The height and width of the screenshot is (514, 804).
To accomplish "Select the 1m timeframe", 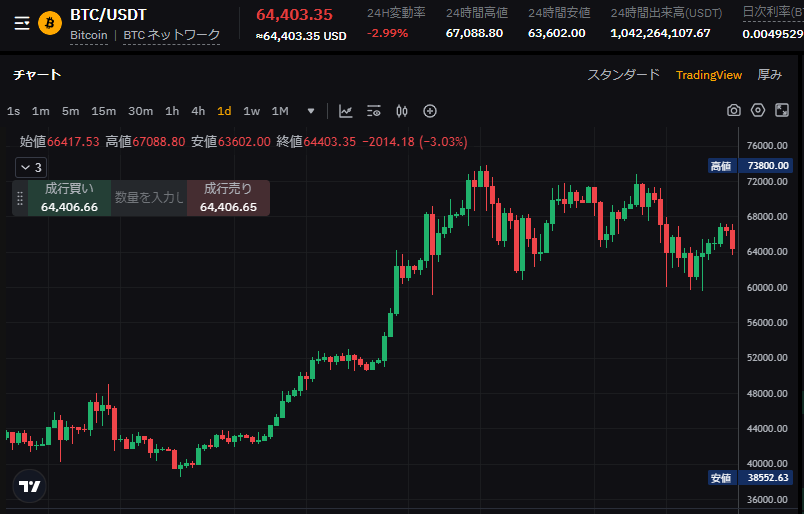I will (41, 111).
